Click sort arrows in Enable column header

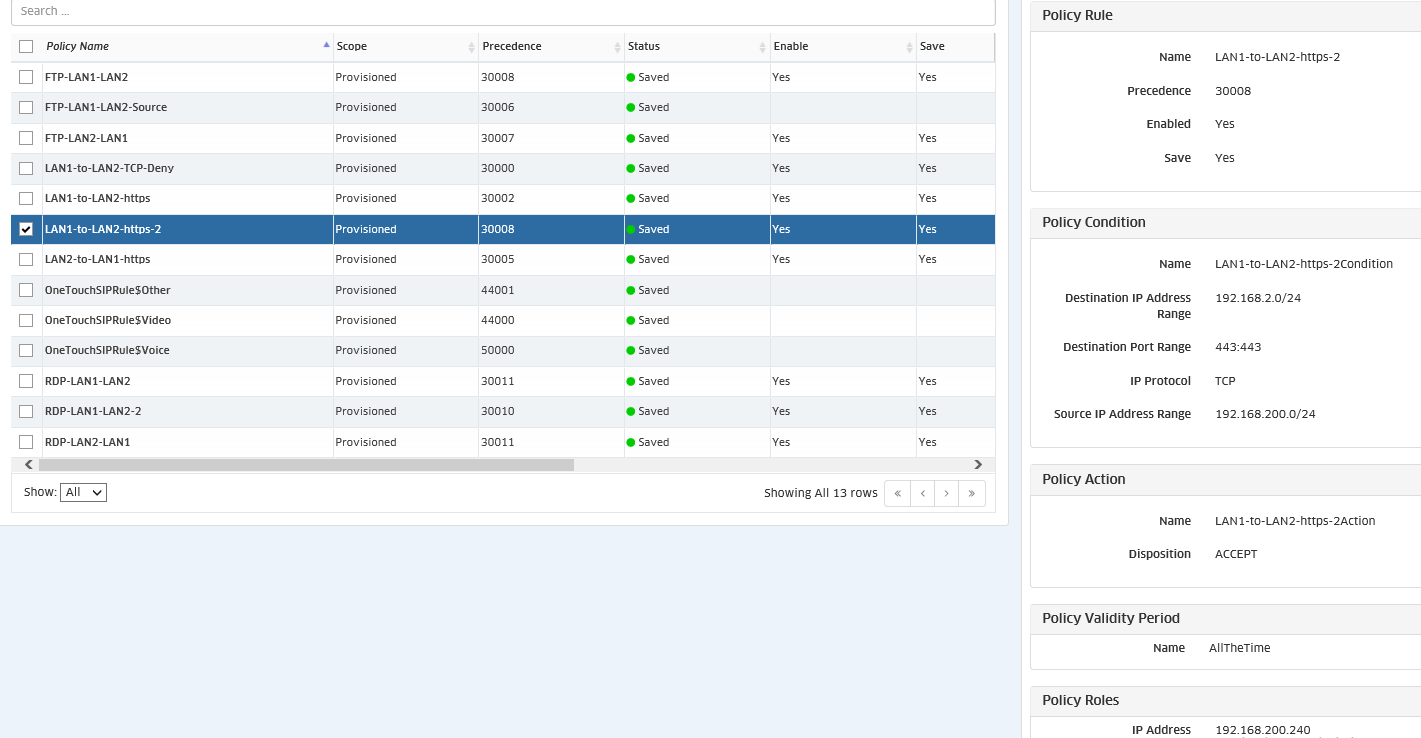click(908, 47)
